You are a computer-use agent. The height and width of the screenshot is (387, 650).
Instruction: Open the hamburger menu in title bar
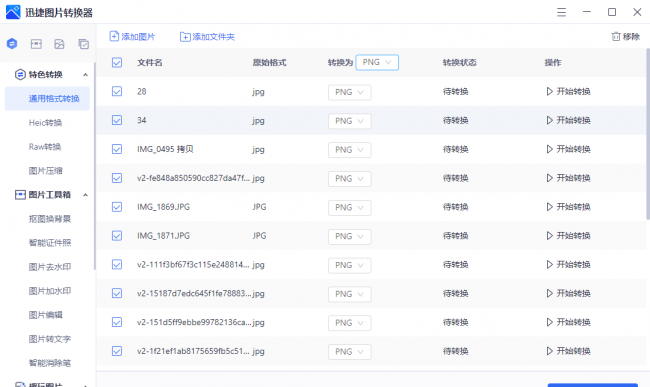(x=561, y=12)
